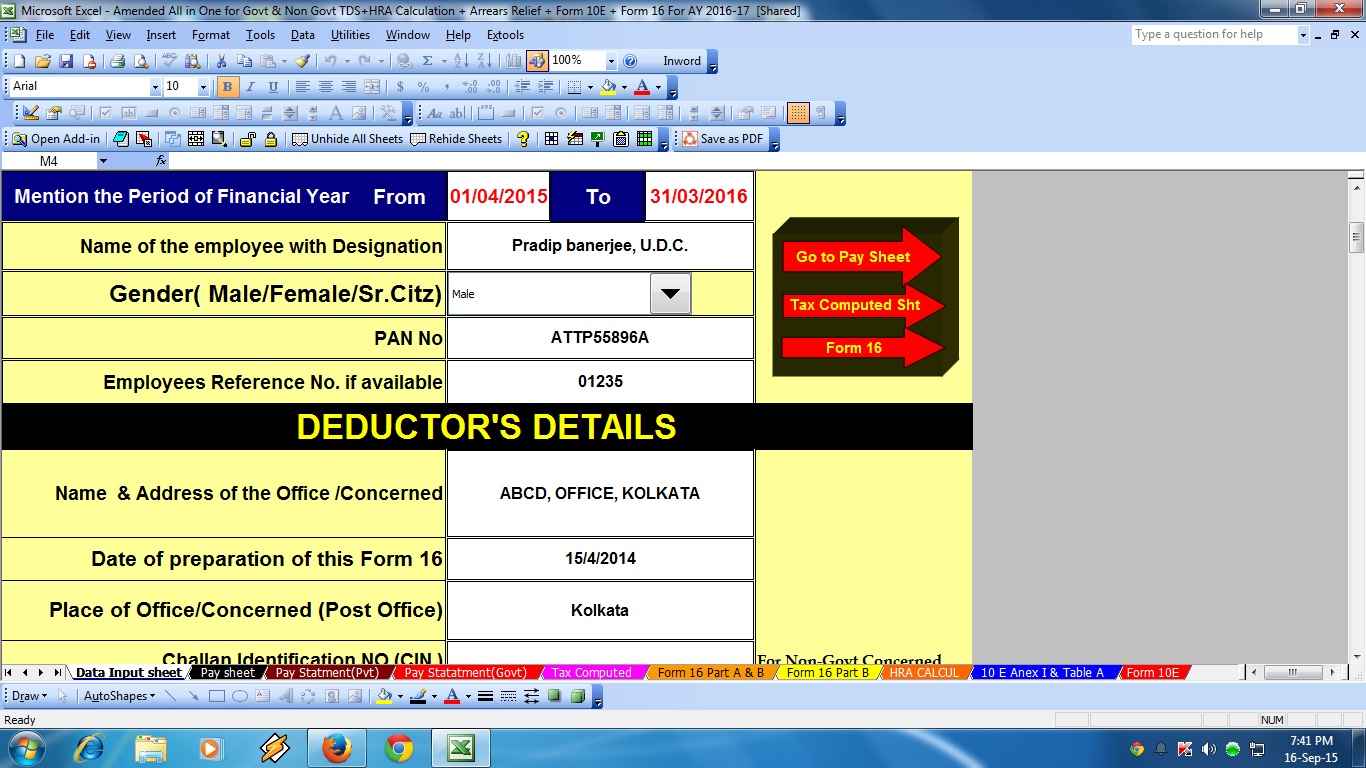
Task: Print the sheet using the printer icon
Action: 117,61
